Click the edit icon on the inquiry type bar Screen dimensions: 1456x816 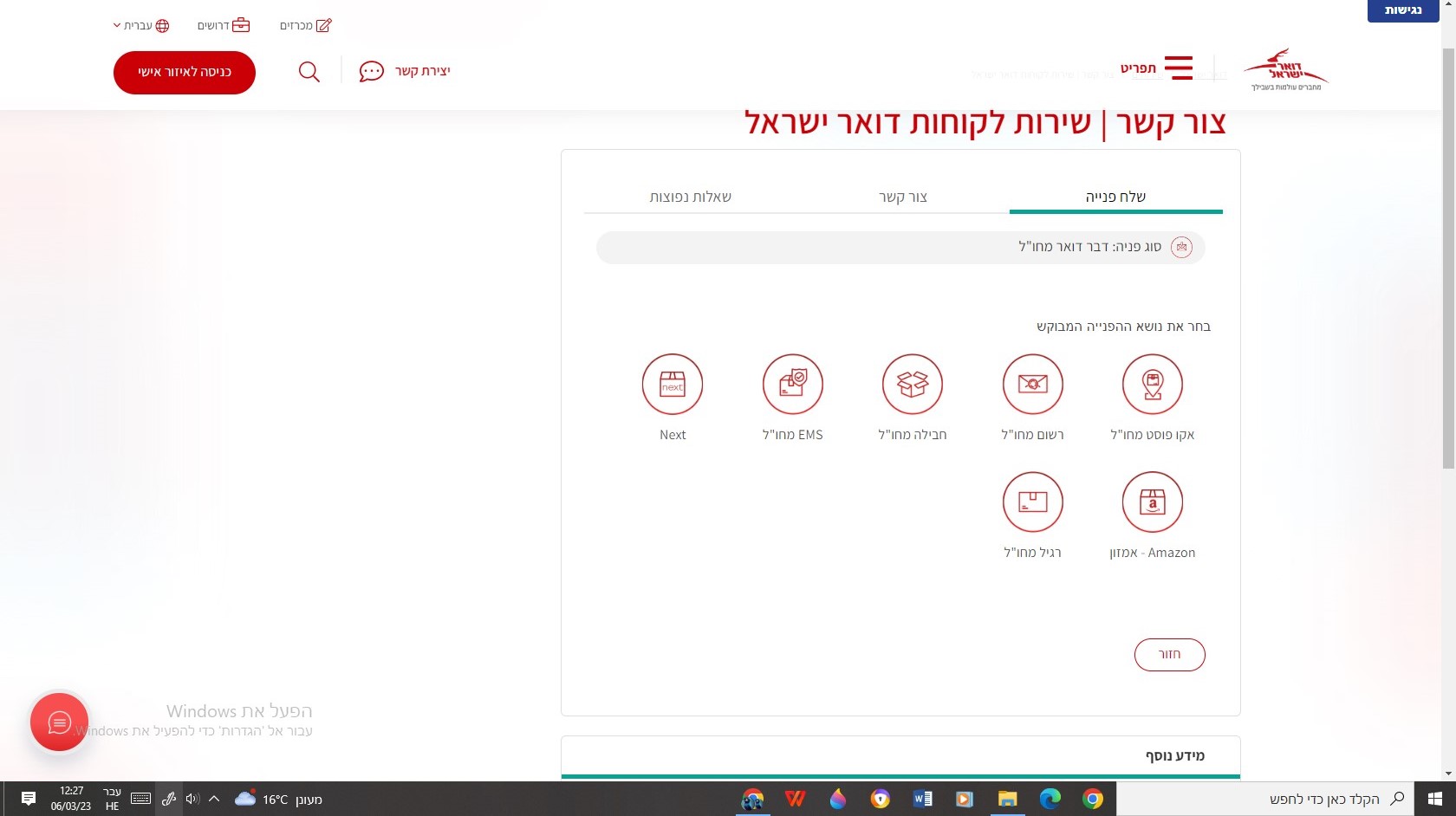click(x=1182, y=247)
